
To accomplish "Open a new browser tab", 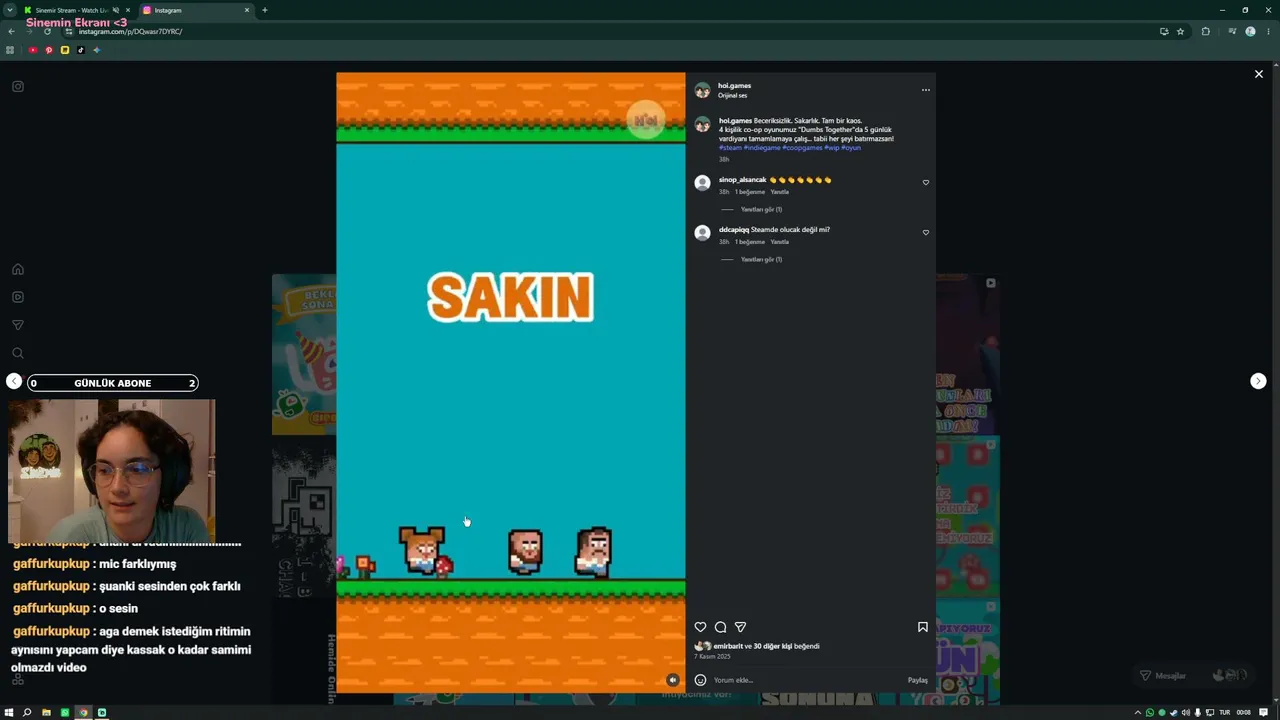I will pyautogui.click(x=264, y=10).
